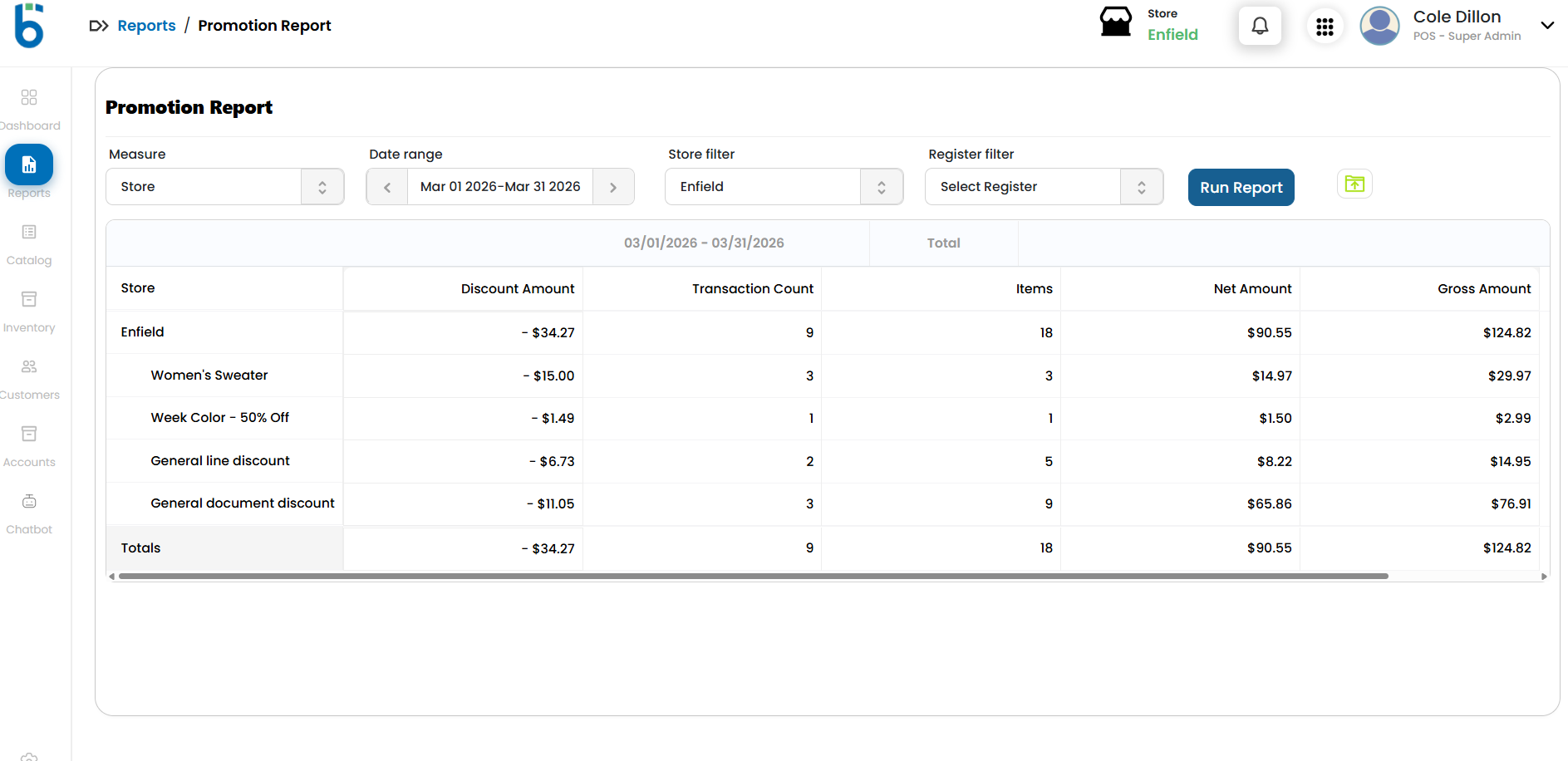1568x761 pixels.
Task: Export report with green export icon
Action: (1354, 184)
